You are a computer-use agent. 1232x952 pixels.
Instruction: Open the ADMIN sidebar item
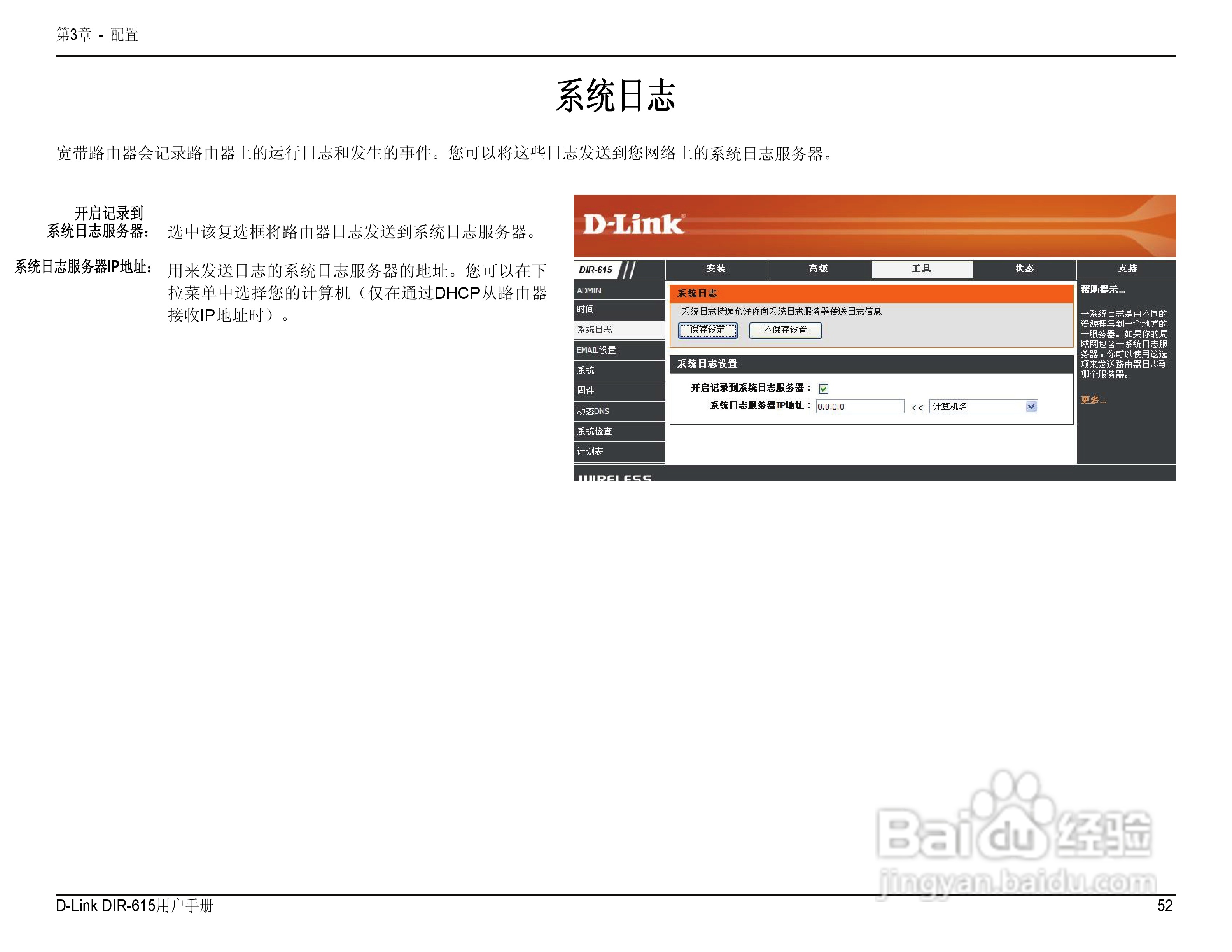[x=590, y=290]
